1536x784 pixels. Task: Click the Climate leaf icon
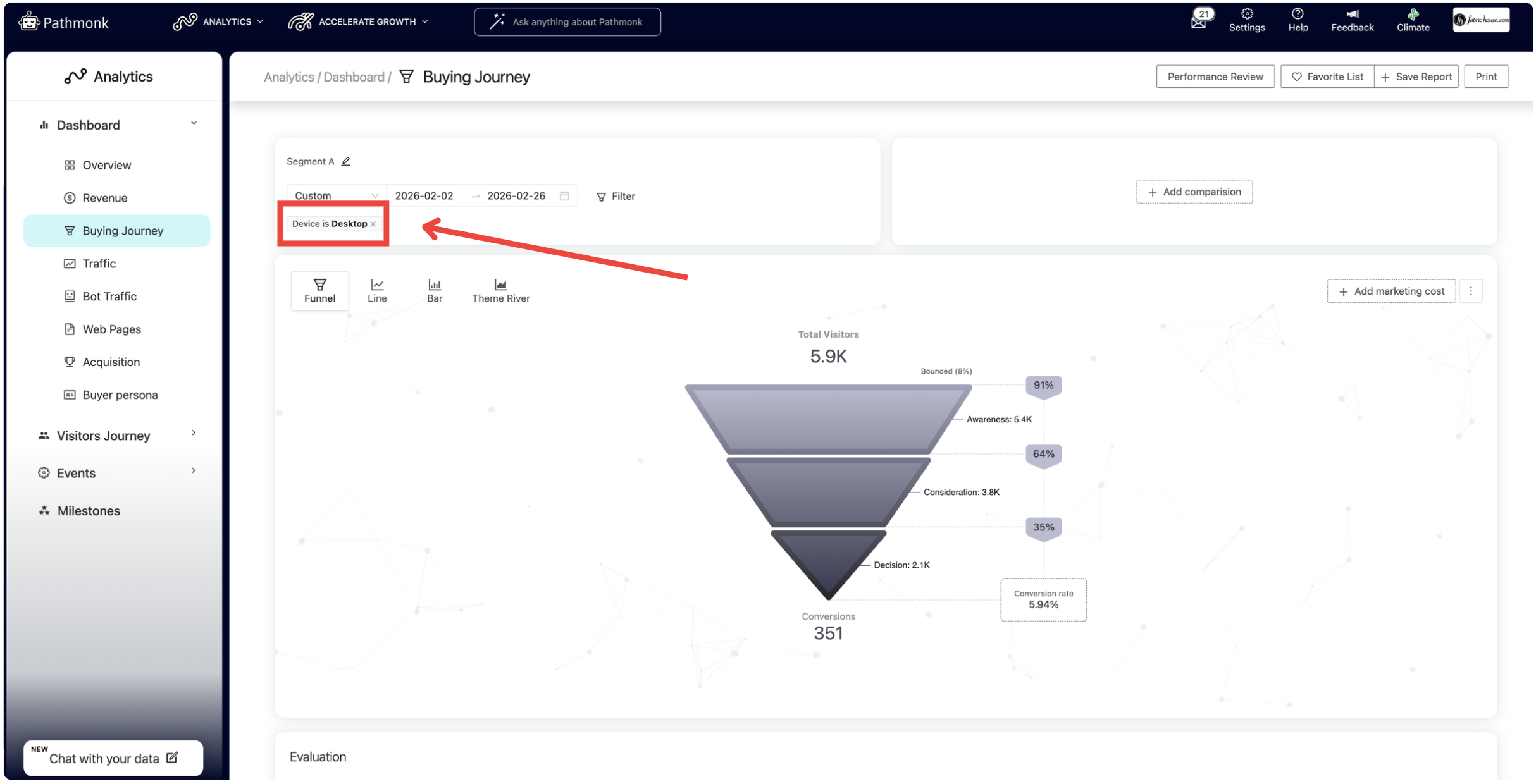(x=1413, y=15)
